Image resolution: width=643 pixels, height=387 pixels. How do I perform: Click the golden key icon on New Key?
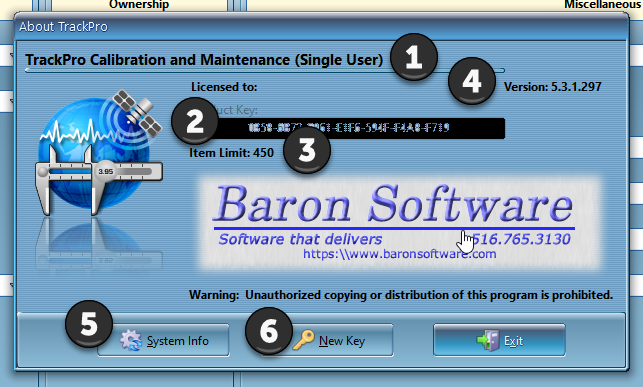pyautogui.click(x=303, y=340)
